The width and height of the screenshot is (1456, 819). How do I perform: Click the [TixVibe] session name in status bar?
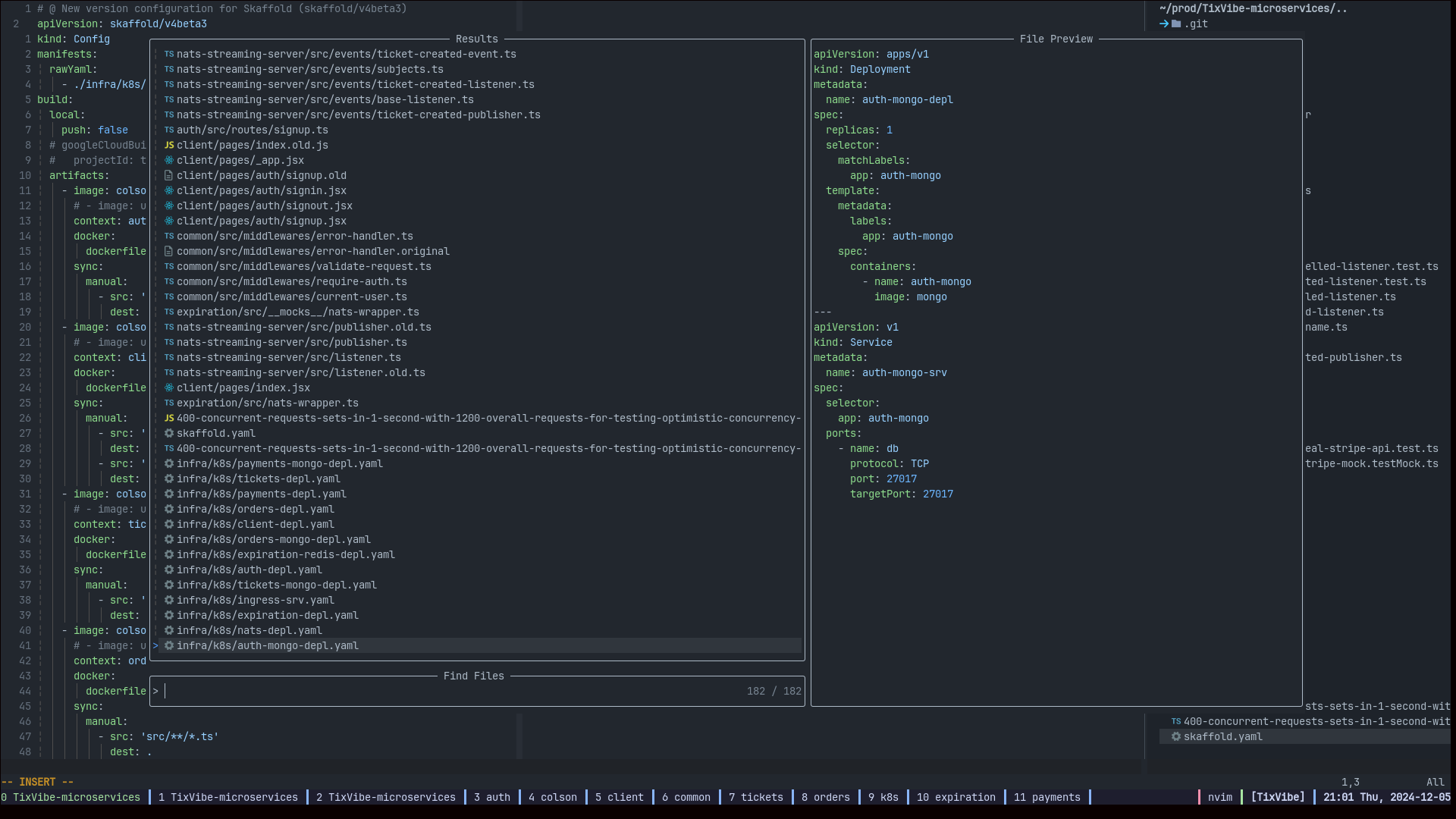(1277, 797)
